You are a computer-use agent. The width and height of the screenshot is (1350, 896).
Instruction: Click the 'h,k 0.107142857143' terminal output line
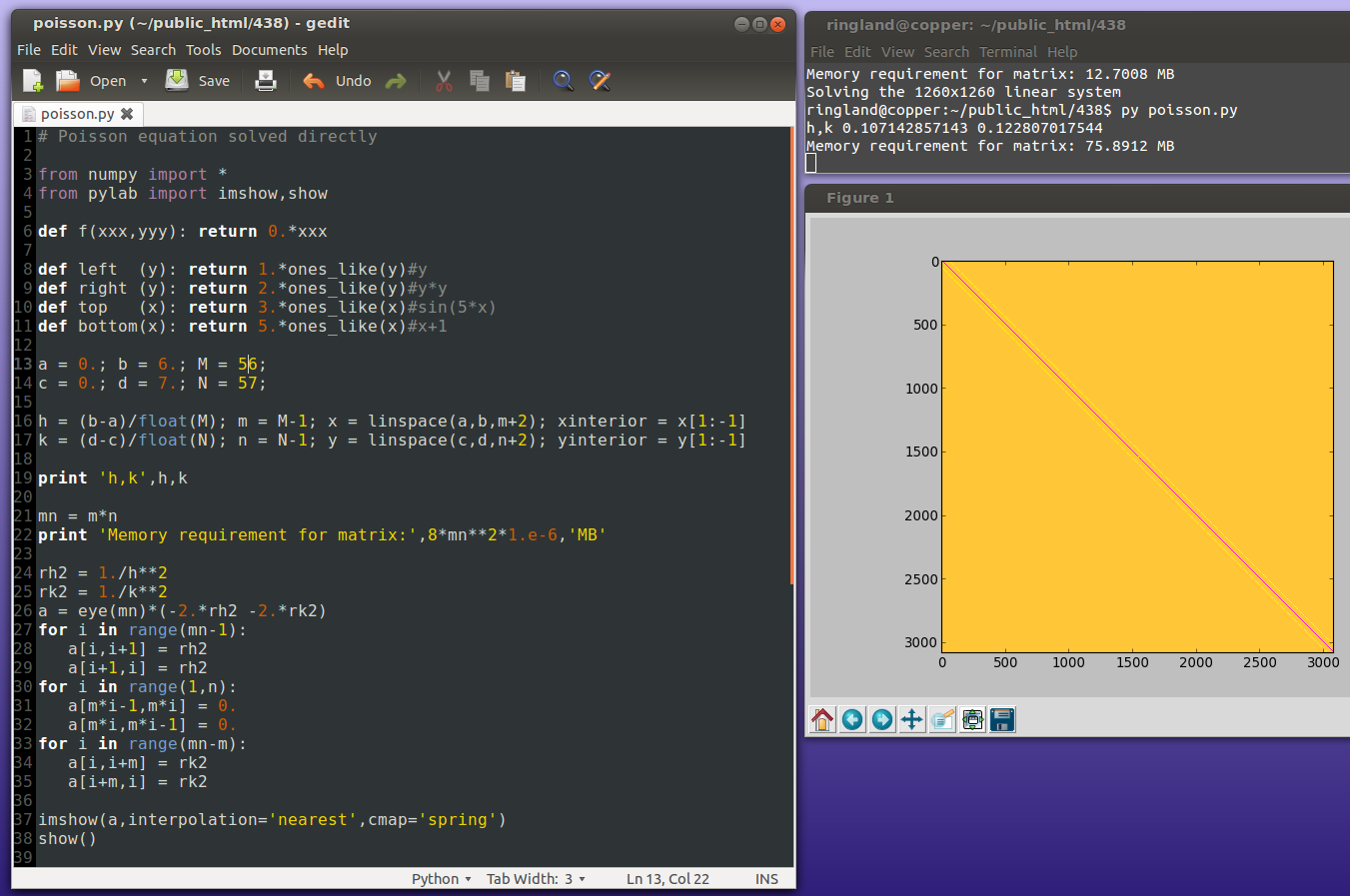coord(954,128)
